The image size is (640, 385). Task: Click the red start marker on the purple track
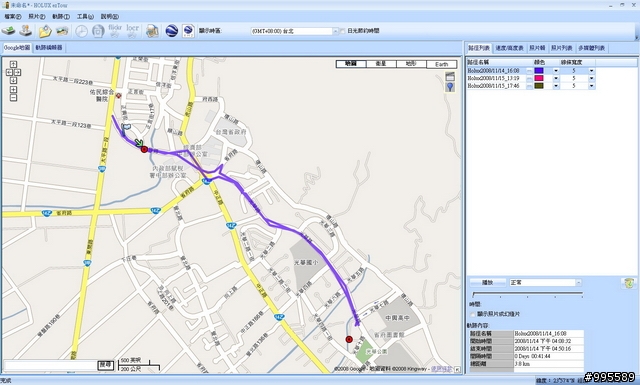[144, 149]
